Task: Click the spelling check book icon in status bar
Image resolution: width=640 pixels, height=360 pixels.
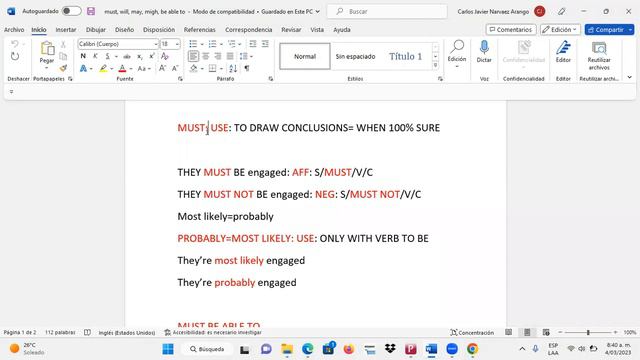Action: click(x=87, y=332)
